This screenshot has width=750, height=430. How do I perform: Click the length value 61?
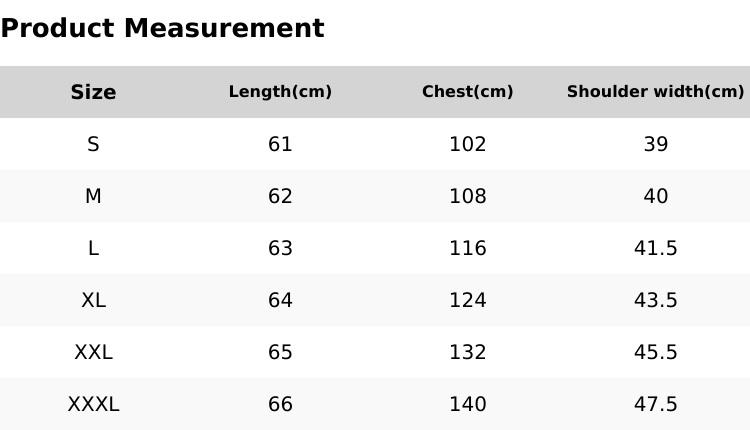point(280,144)
